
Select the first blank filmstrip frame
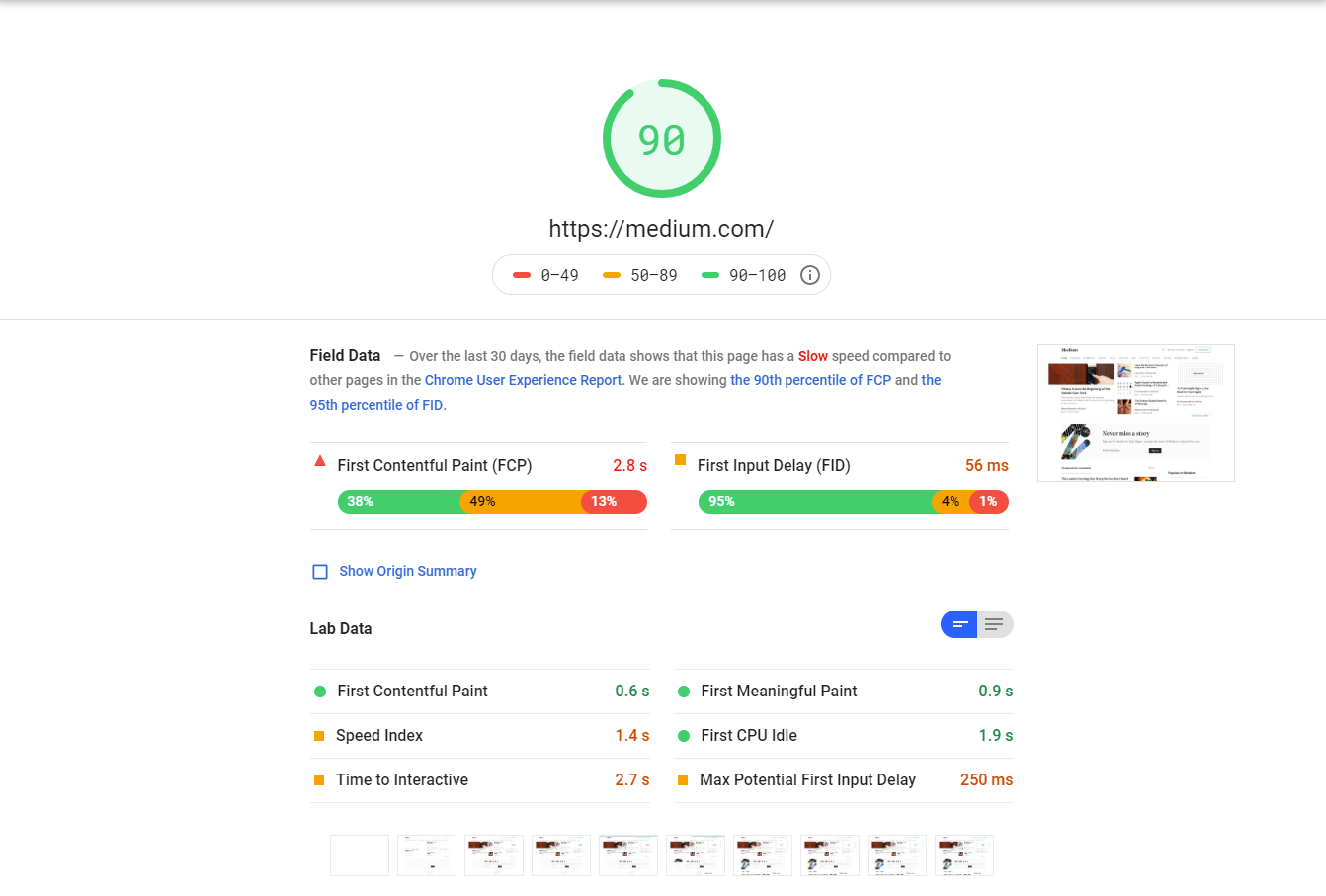(360, 855)
